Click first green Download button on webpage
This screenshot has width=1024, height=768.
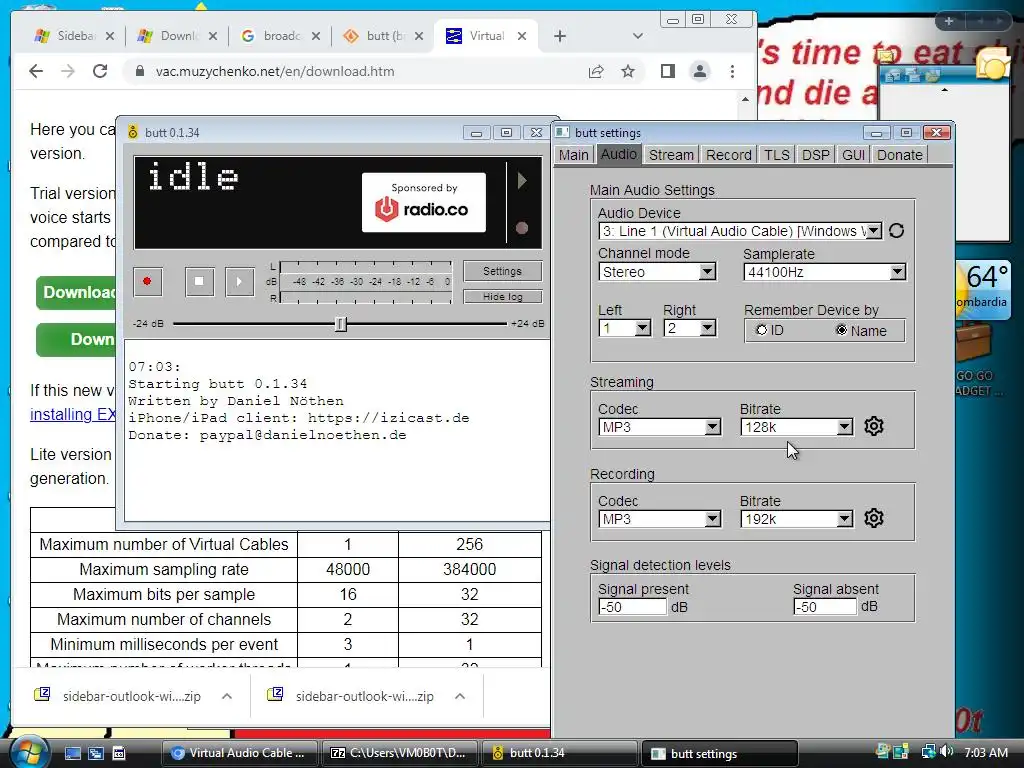click(76, 293)
